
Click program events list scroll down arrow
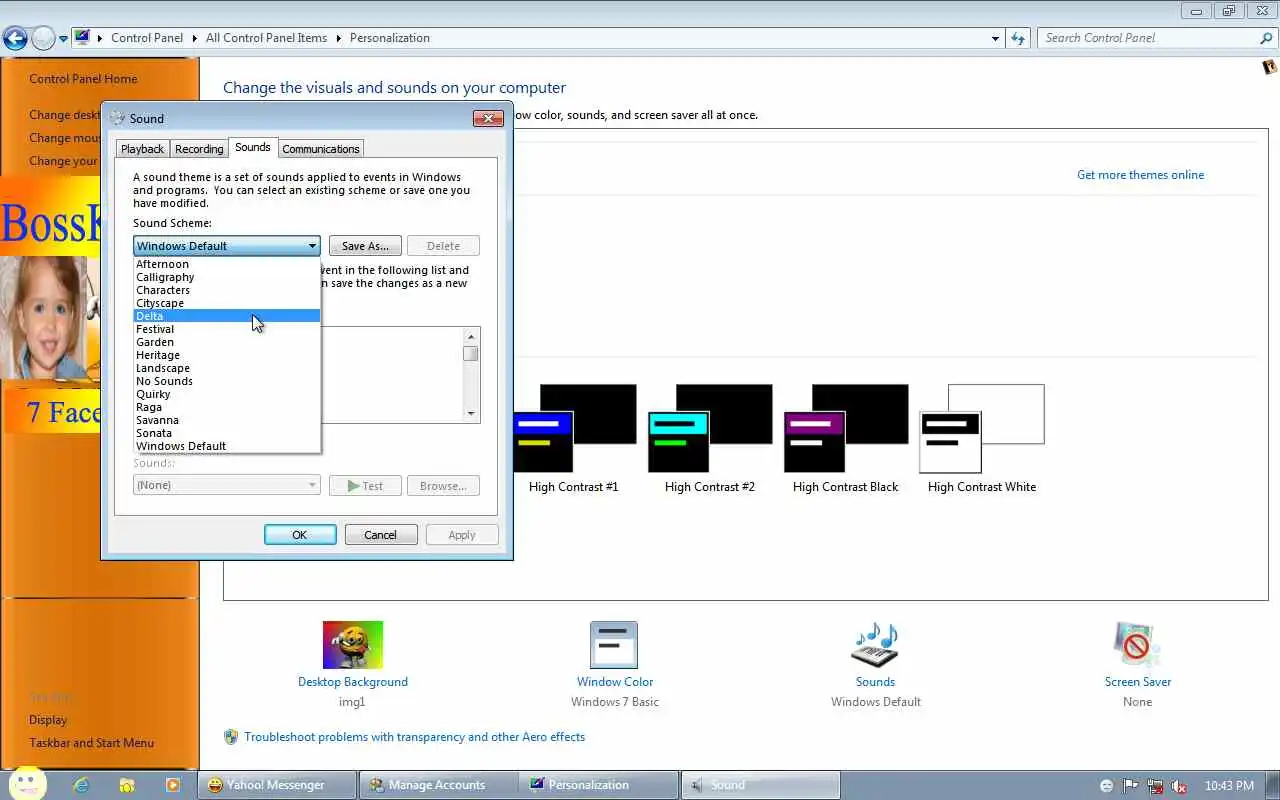[471, 414]
